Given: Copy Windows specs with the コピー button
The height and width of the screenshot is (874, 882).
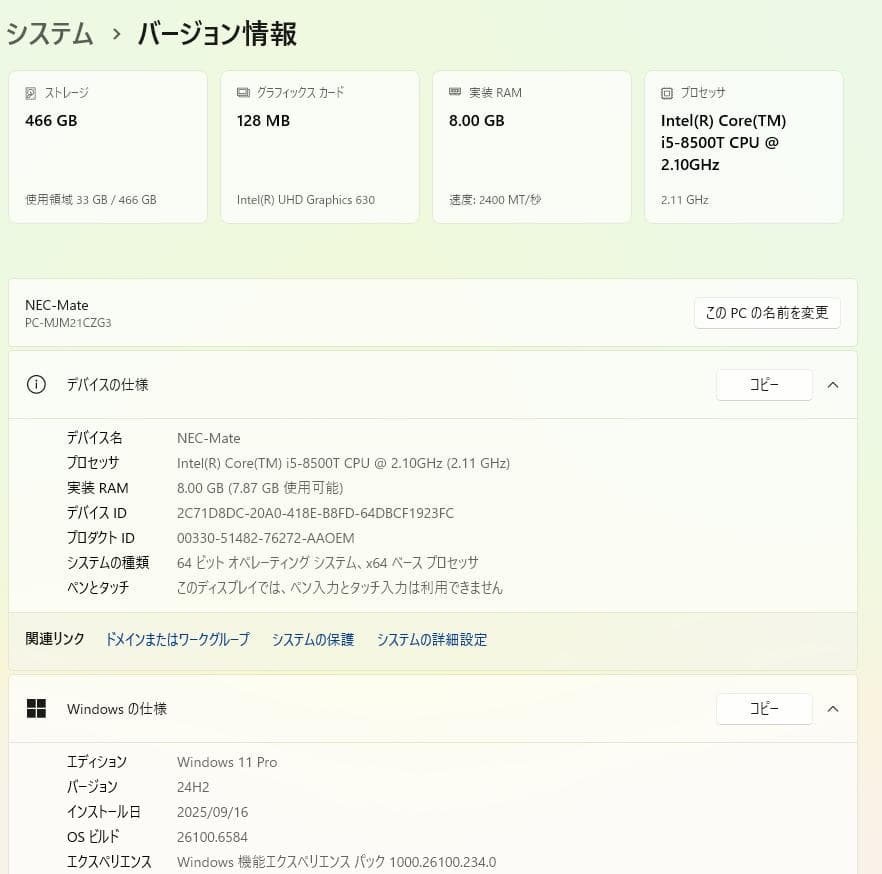Looking at the screenshot, I should coord(764,708).
